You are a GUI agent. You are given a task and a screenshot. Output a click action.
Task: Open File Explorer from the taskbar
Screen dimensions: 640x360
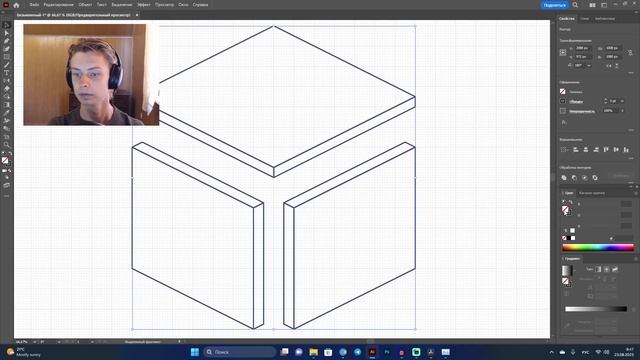[313, 352]
